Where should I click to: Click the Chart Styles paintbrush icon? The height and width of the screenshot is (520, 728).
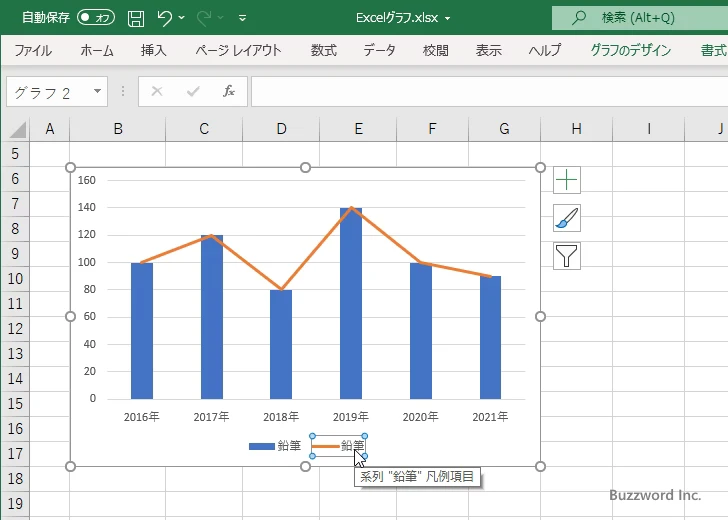coord(567,218)
